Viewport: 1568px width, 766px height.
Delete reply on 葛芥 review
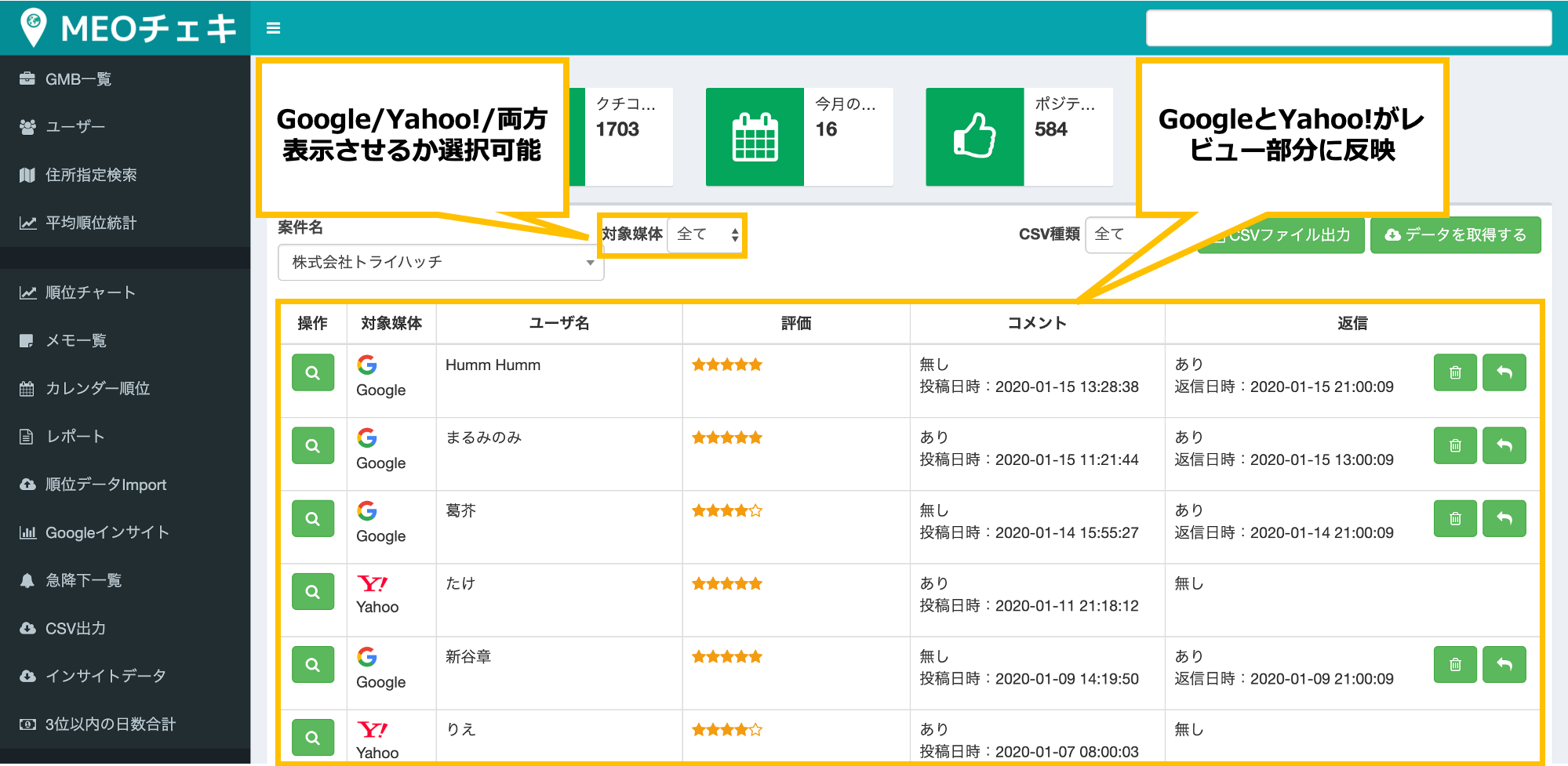tap(1455, 518)
